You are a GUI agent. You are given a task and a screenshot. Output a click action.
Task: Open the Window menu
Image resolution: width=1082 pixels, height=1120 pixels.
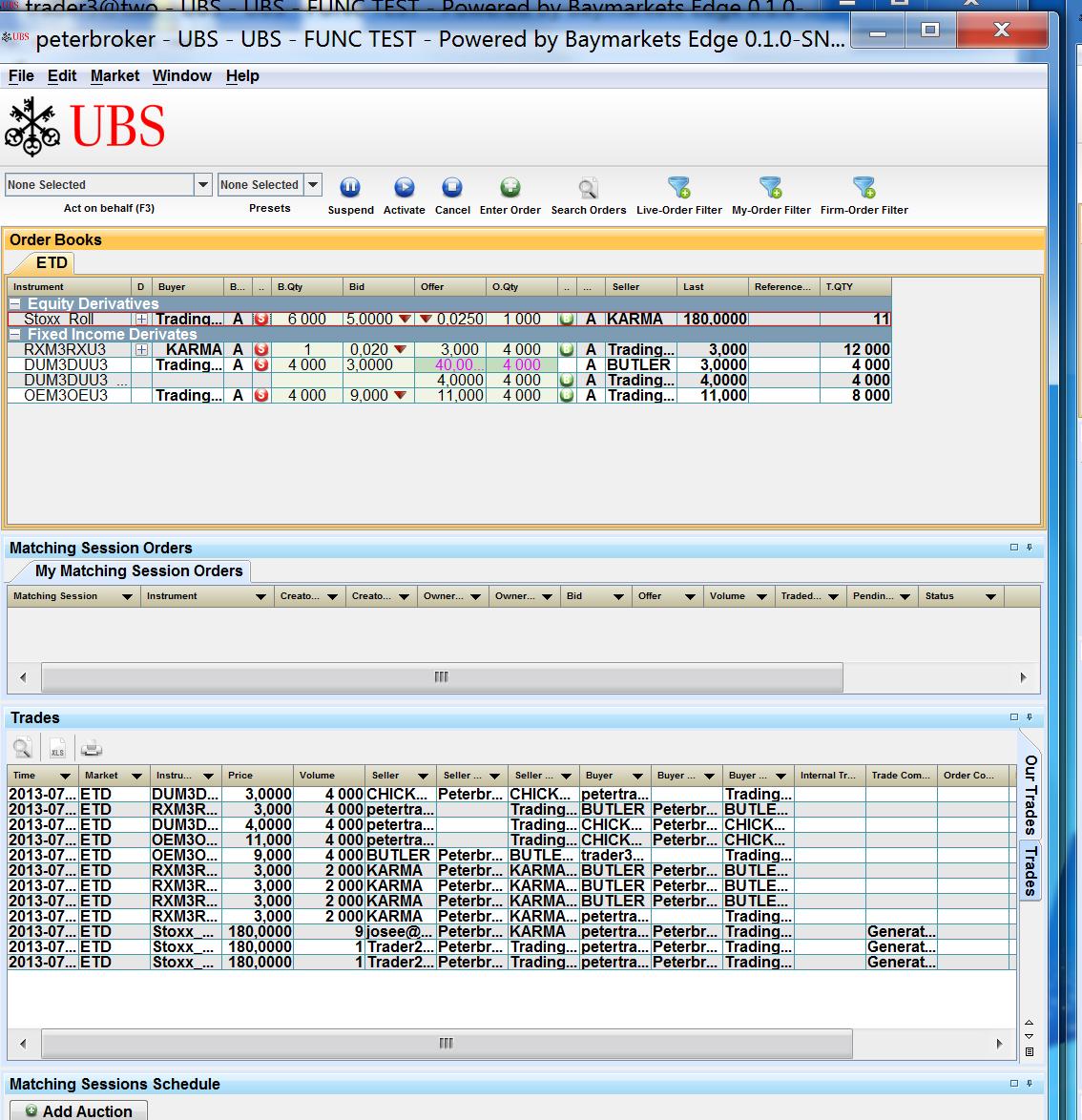pos(182,75)
